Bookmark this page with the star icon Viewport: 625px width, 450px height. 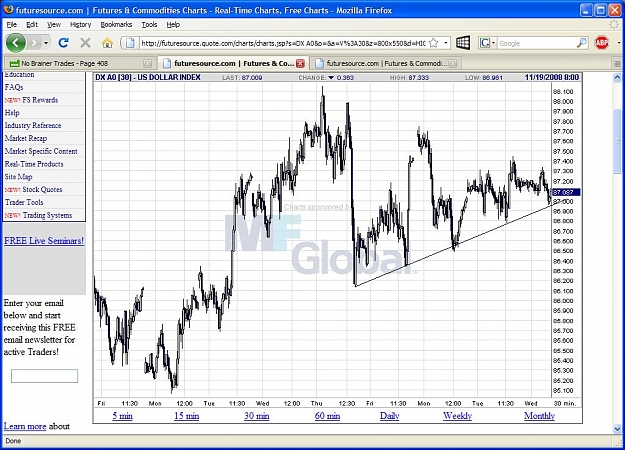coord(434,43)
